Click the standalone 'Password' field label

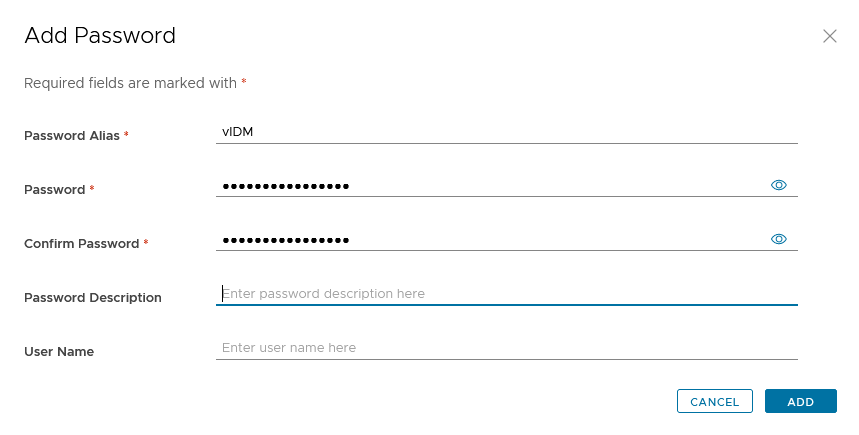tap(55, 190)
